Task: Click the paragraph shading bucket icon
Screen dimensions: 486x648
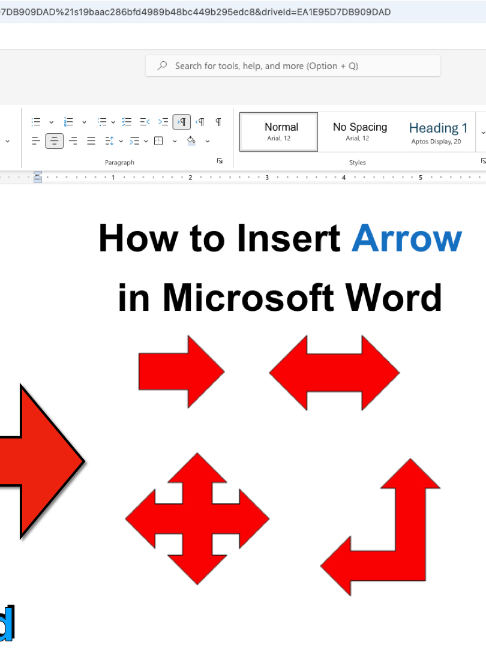Action: [x=191, y=141]
